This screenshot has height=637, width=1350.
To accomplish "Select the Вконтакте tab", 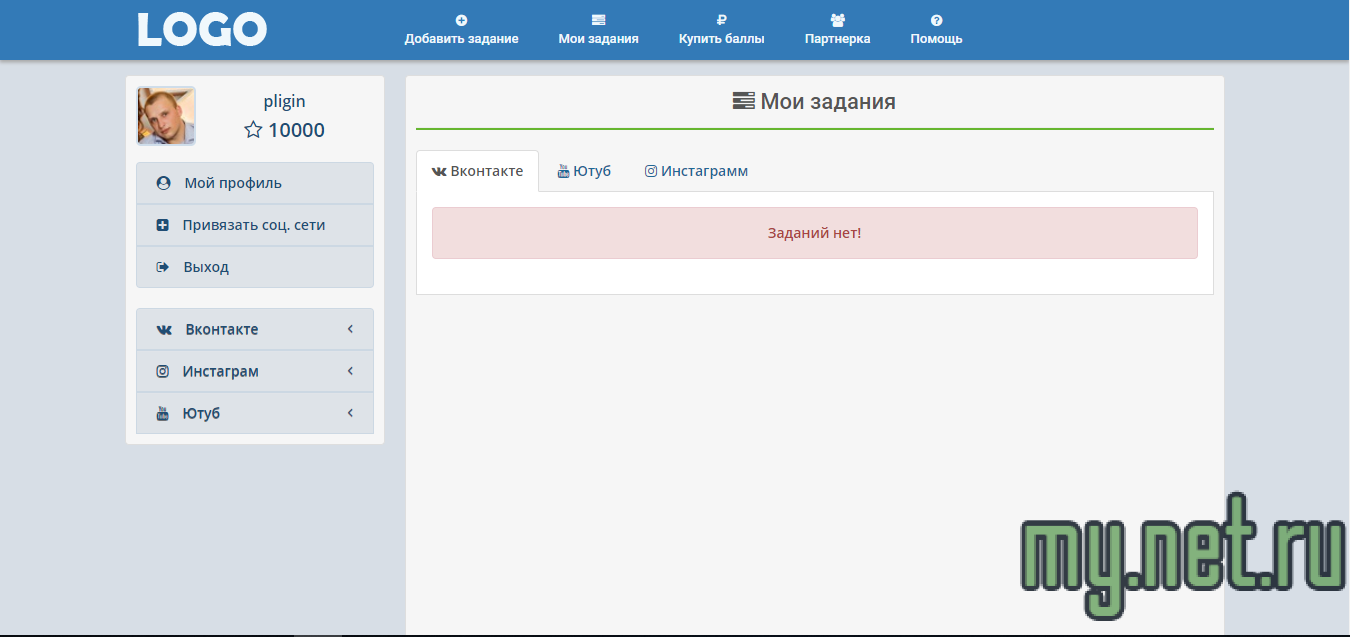I will point(477,171).
